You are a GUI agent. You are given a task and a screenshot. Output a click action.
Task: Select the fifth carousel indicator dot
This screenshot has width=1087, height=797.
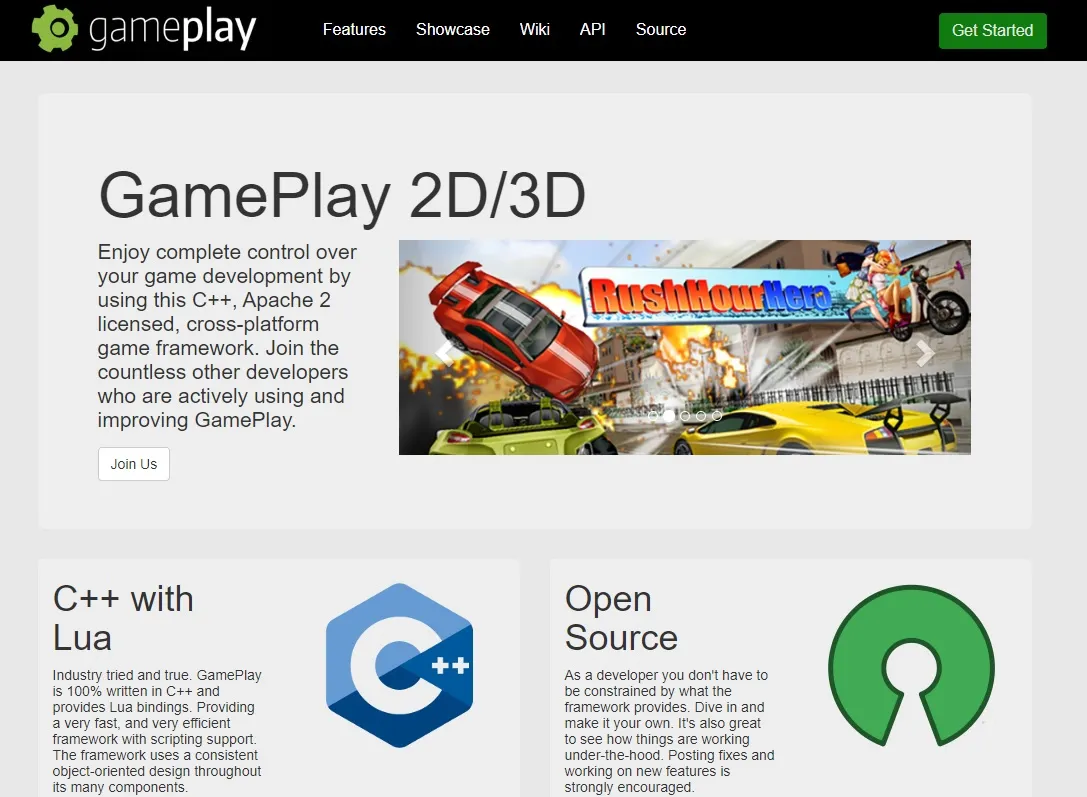717,416
